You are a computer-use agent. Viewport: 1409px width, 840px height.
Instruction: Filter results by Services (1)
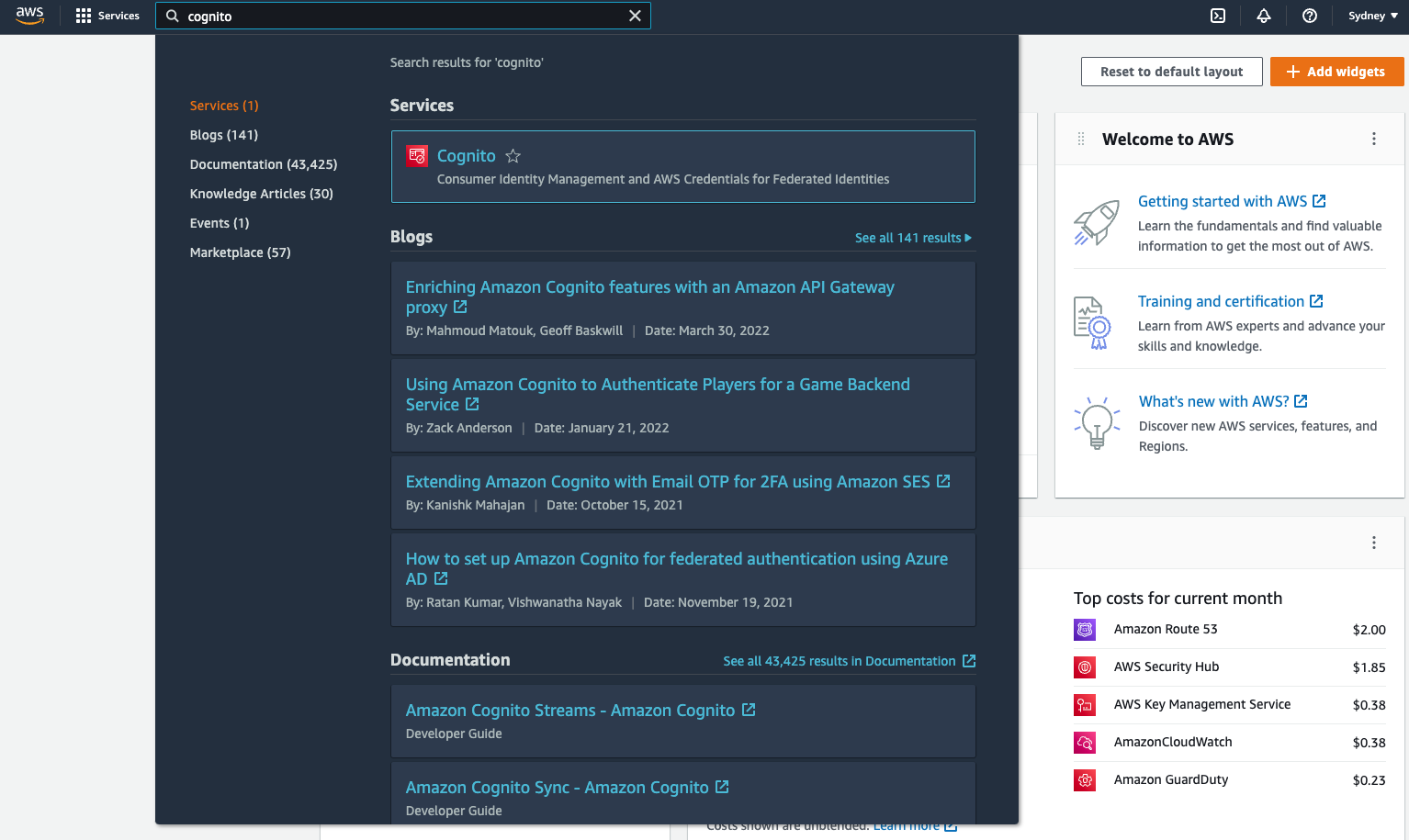(224, 106)
